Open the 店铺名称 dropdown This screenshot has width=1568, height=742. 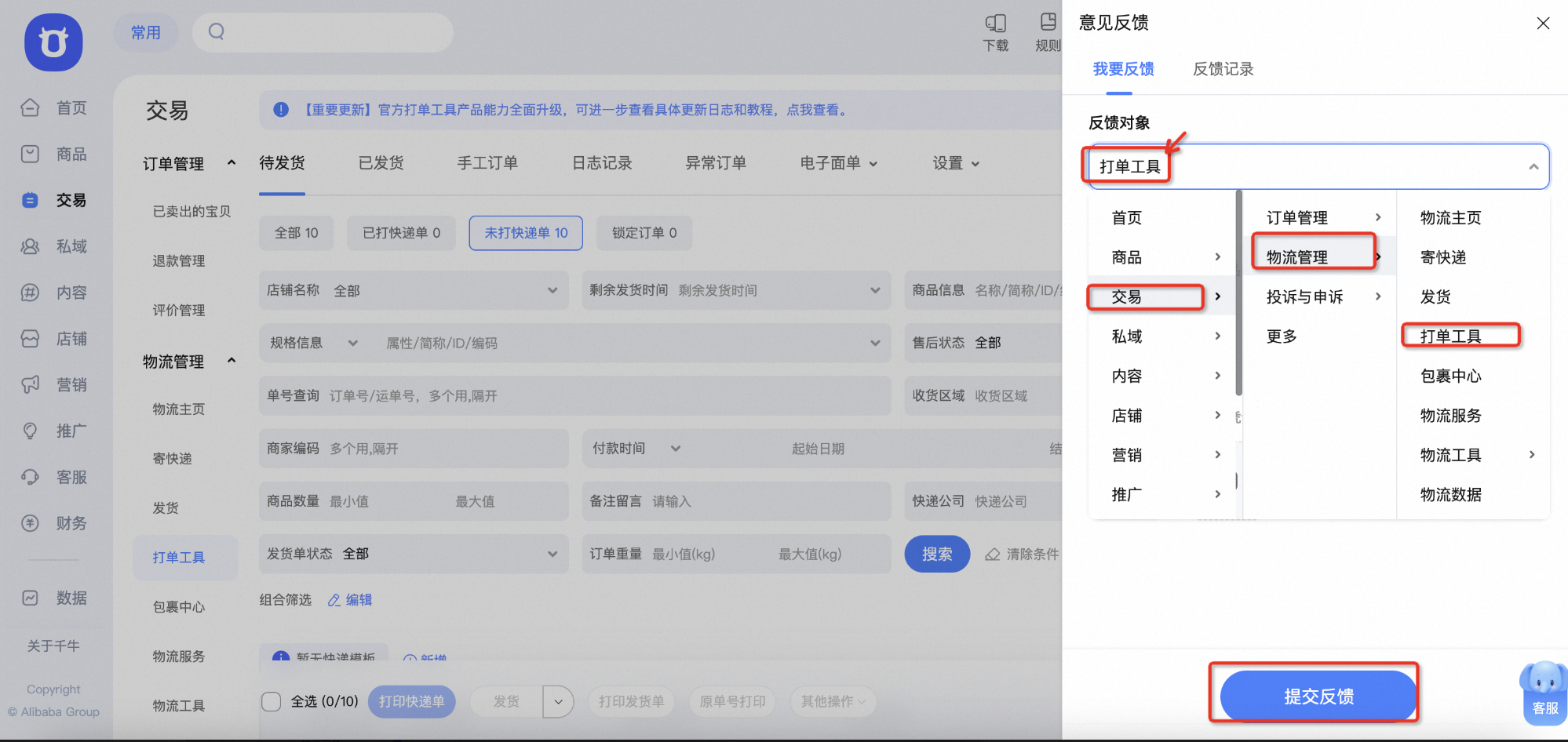click(414, 290)
